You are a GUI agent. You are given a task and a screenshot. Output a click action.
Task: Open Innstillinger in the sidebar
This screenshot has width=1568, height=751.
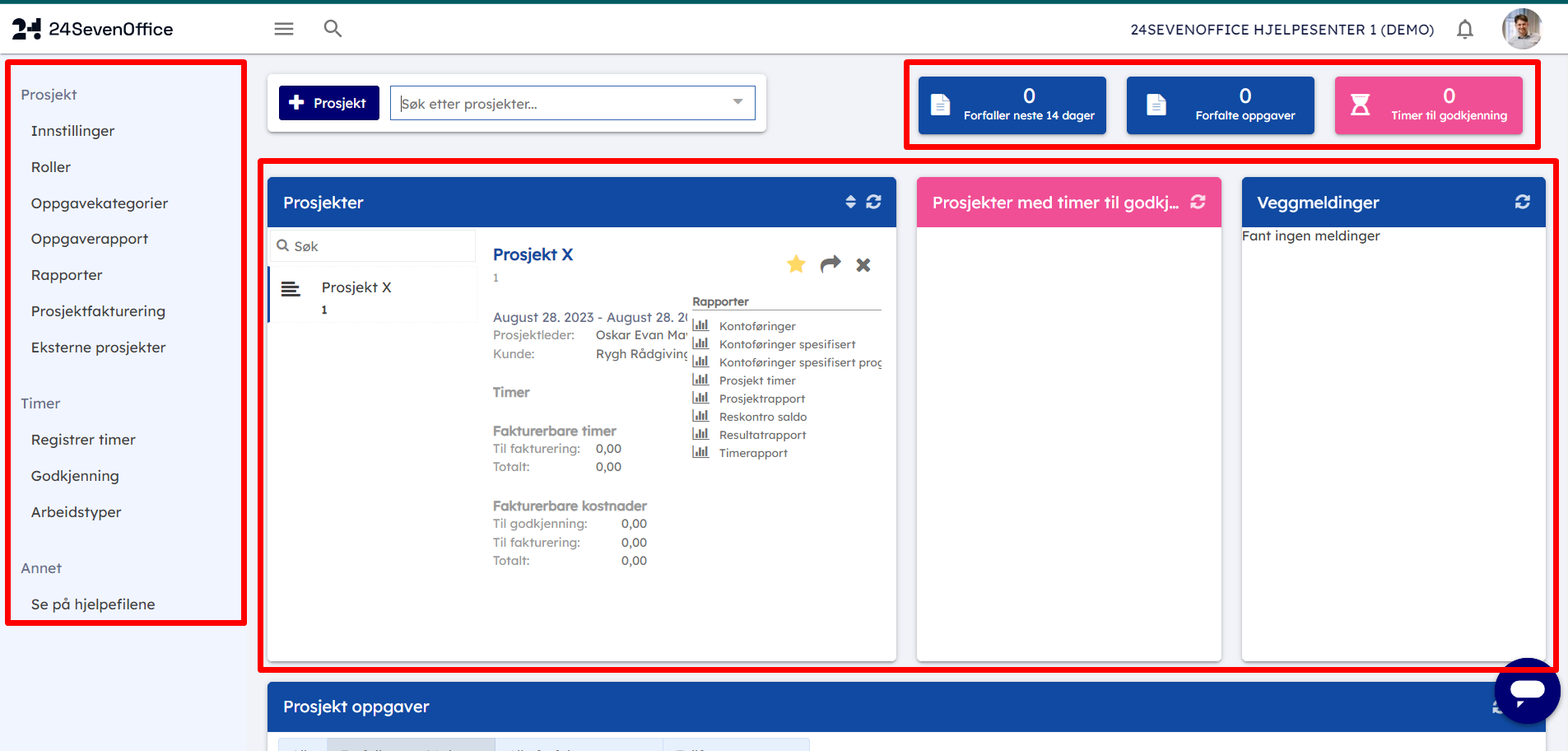(x=72, y=131)
